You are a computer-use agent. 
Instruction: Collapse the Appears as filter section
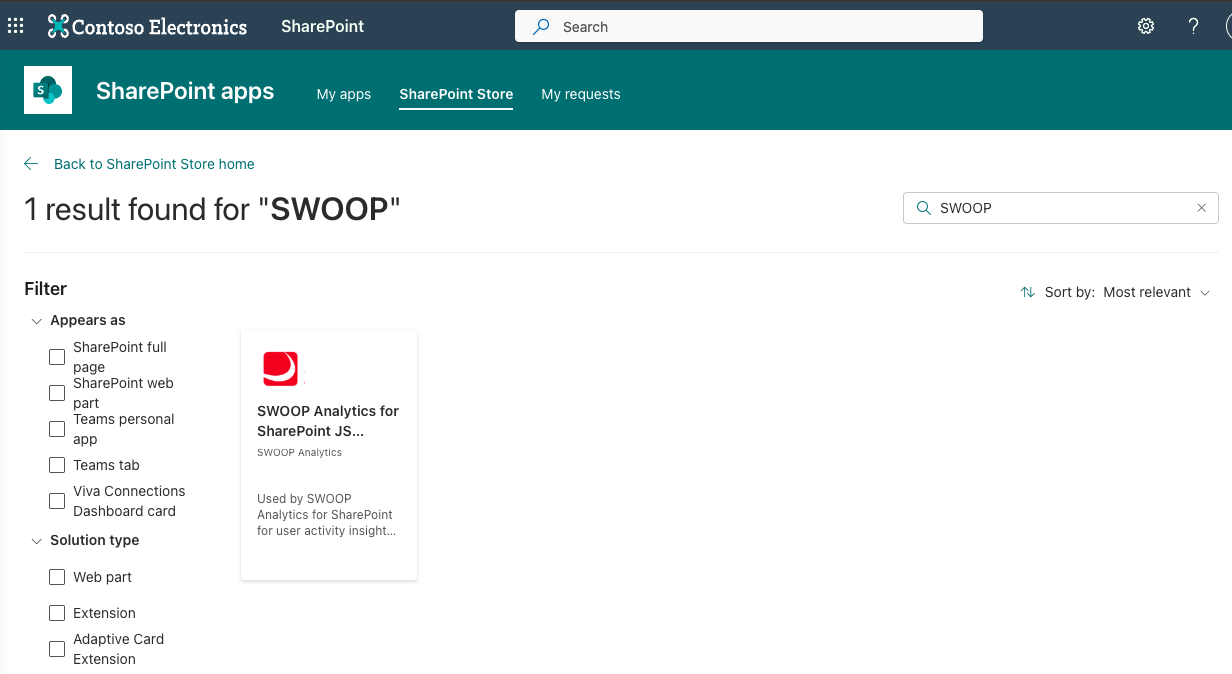(x=37, y=321)
